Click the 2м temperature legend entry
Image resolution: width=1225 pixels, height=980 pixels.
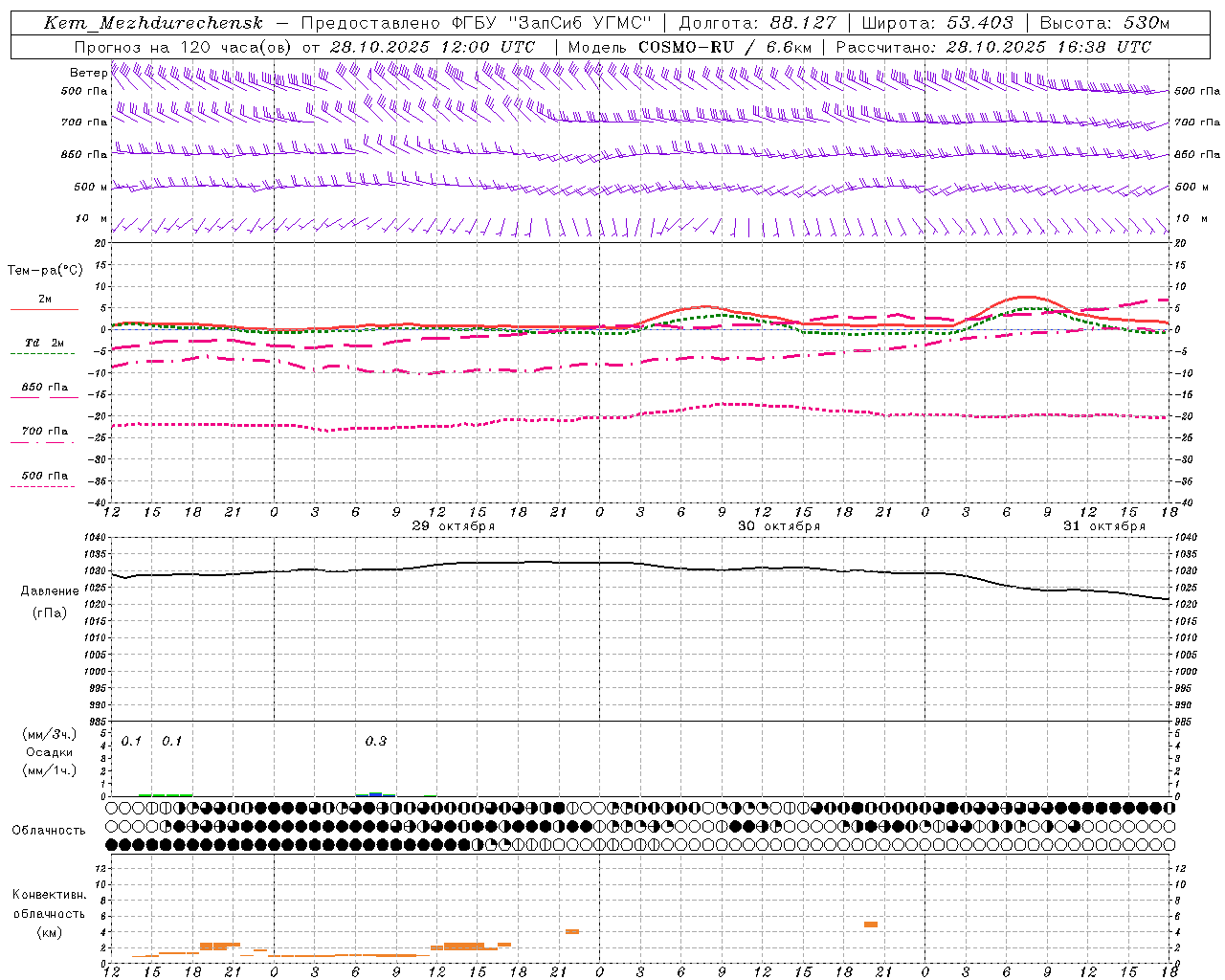tap(45, 300)
